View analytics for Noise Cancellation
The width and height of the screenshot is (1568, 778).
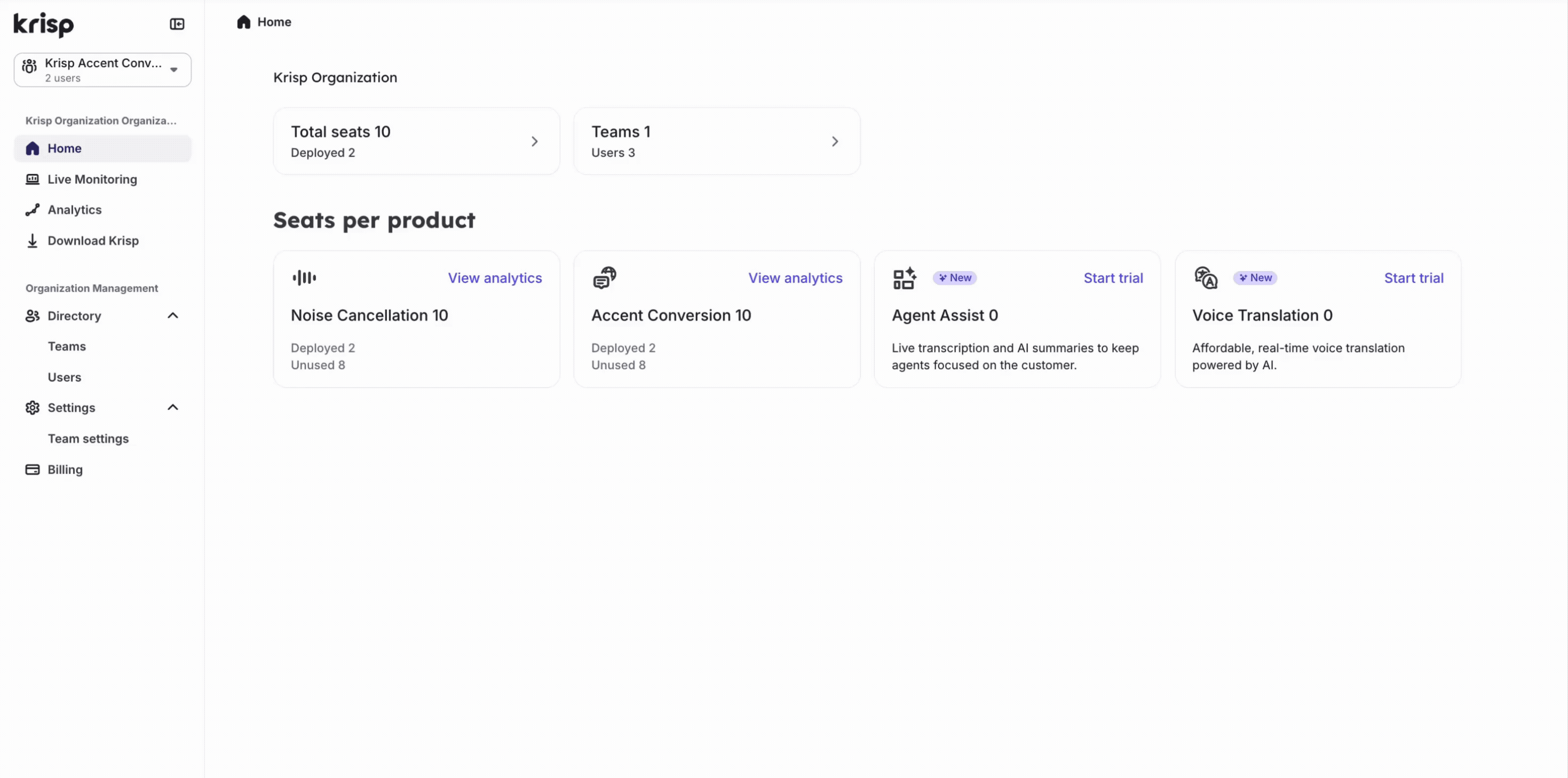coord(494,278)
